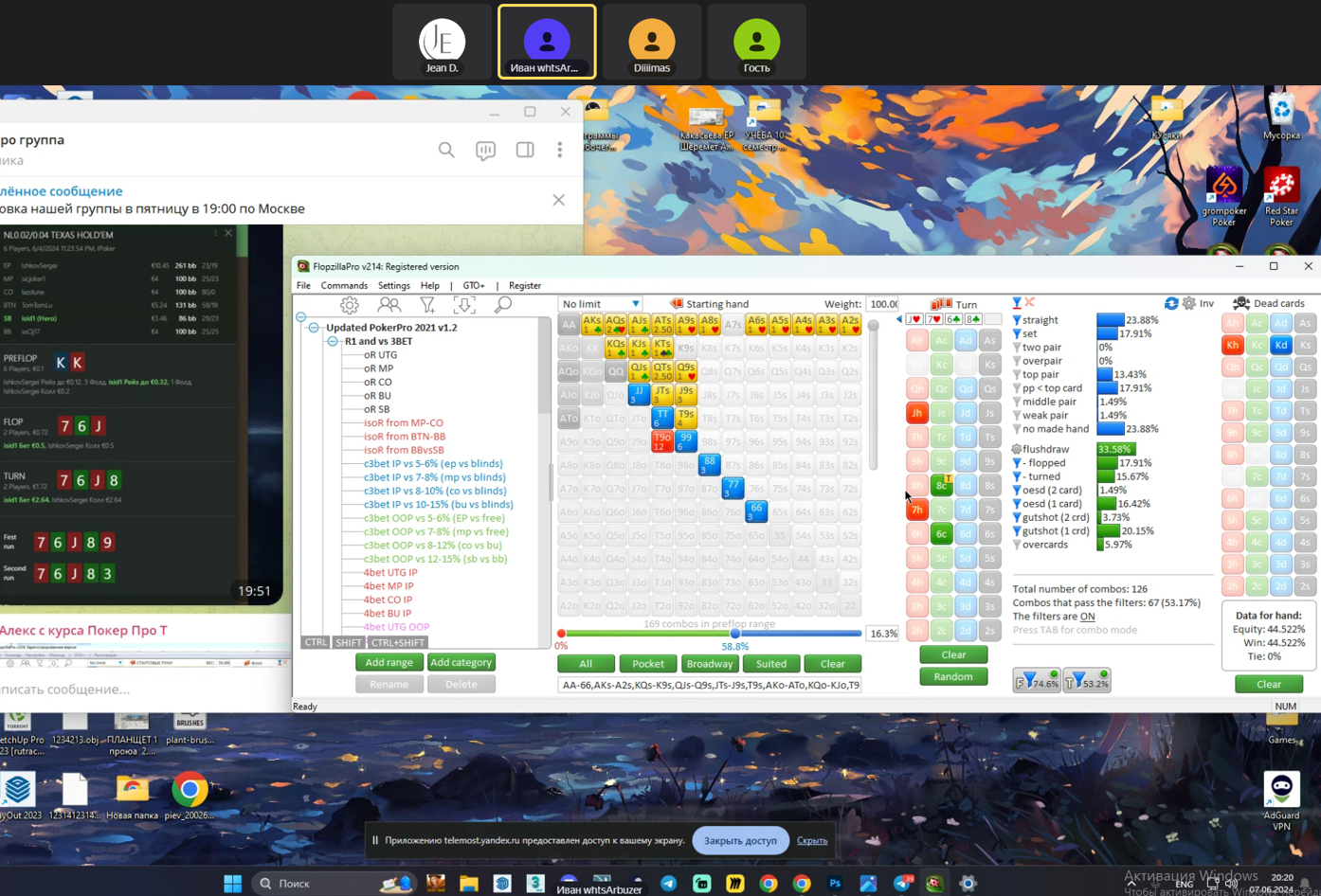Click search icon in Telegram chat header
Image resolution: width=1321 pixels, height=896 pixels.
(x=446, y=150)
